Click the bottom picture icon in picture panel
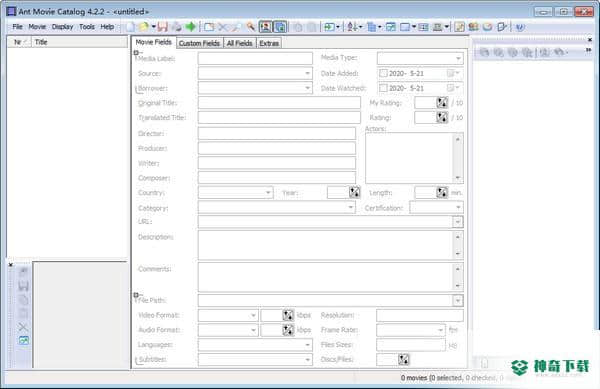This screenshot has width=600, height=389. click(23, 340)
